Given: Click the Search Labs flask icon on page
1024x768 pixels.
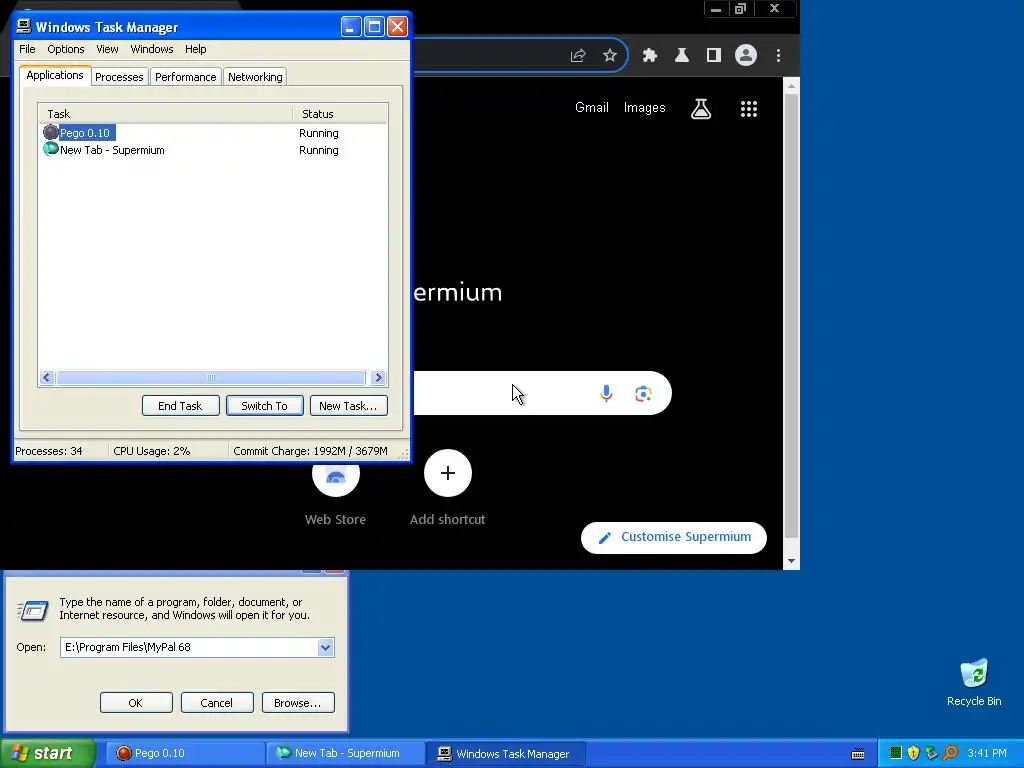Looking at the screenshot, I should tap(701, 108).
